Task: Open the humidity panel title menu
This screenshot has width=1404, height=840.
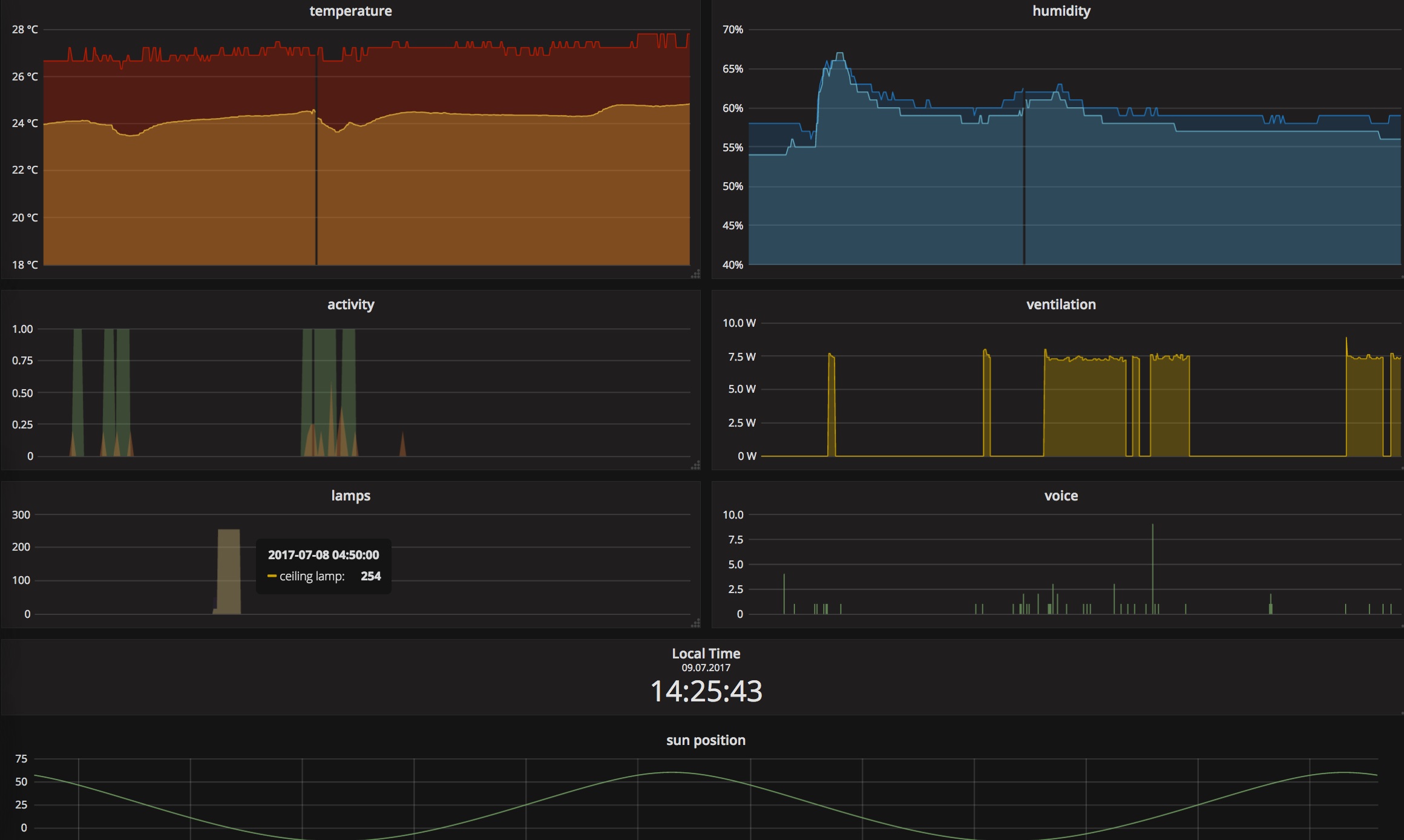Action: click(1061, 11)
